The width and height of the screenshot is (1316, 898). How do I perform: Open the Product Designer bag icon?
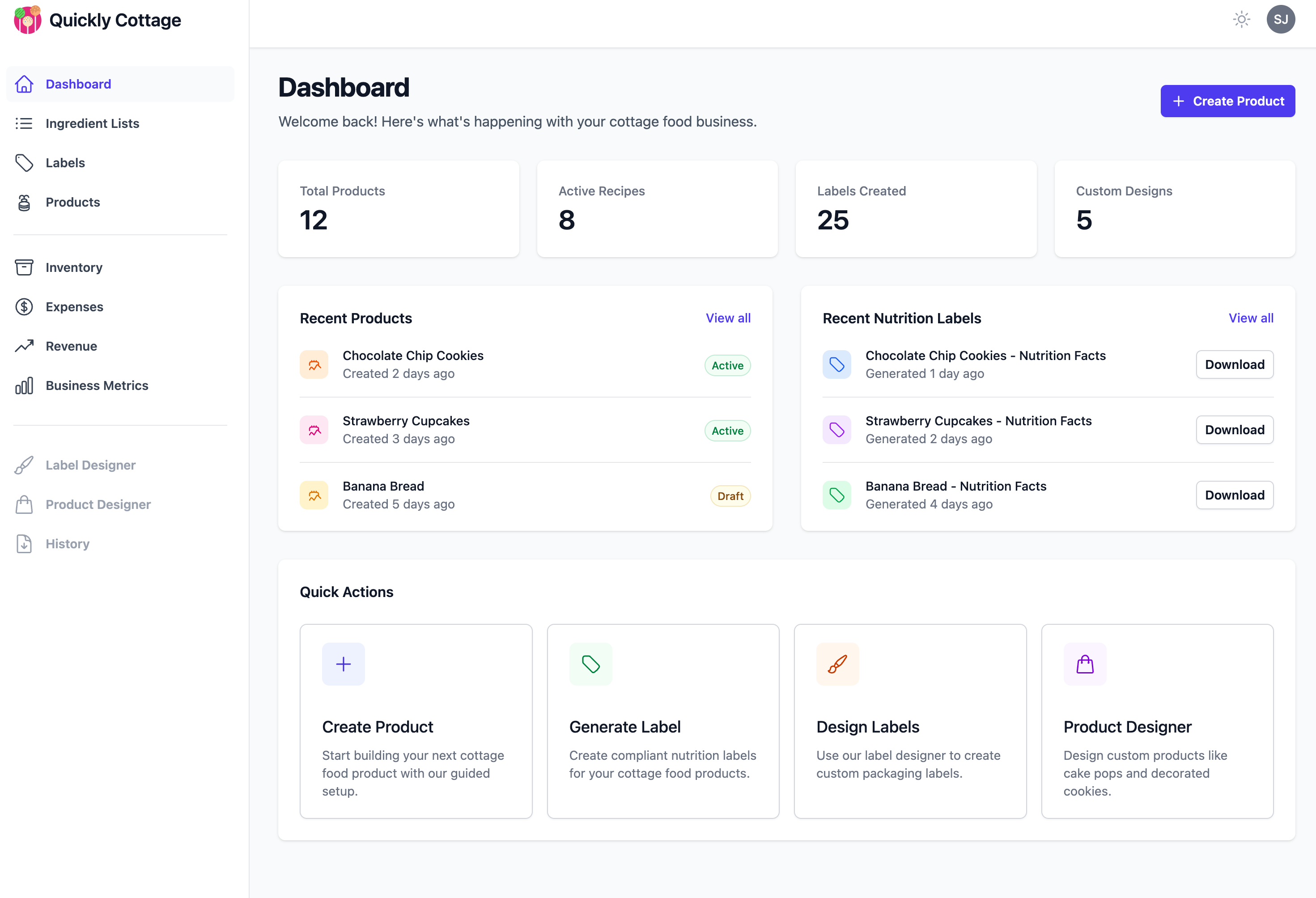pos(24,504)
